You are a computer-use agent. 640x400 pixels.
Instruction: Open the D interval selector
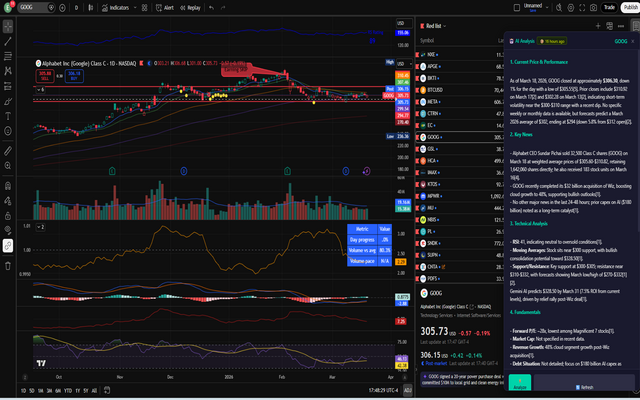(76, 8)
